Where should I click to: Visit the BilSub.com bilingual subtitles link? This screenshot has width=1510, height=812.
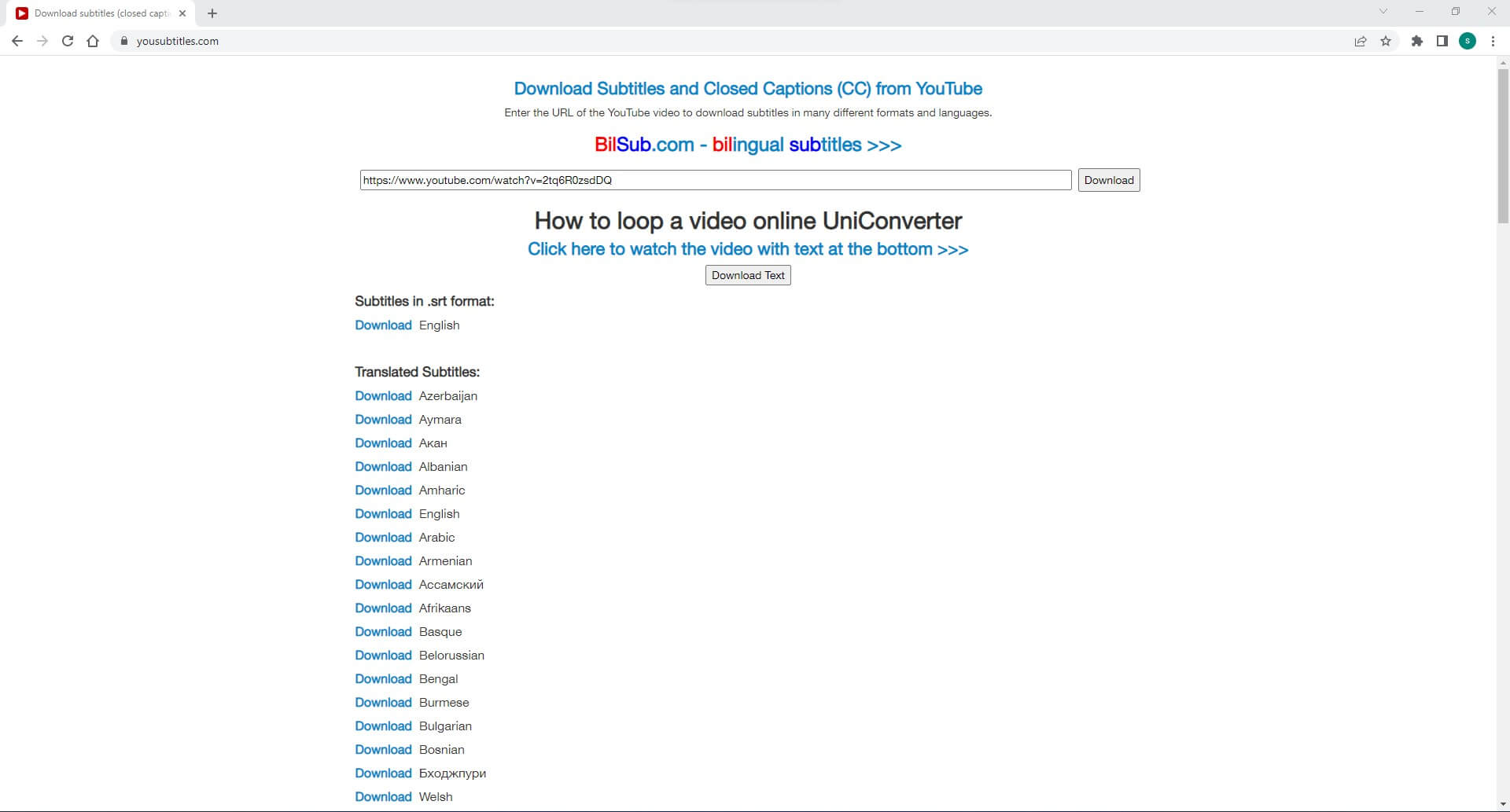tap(748, 145)
